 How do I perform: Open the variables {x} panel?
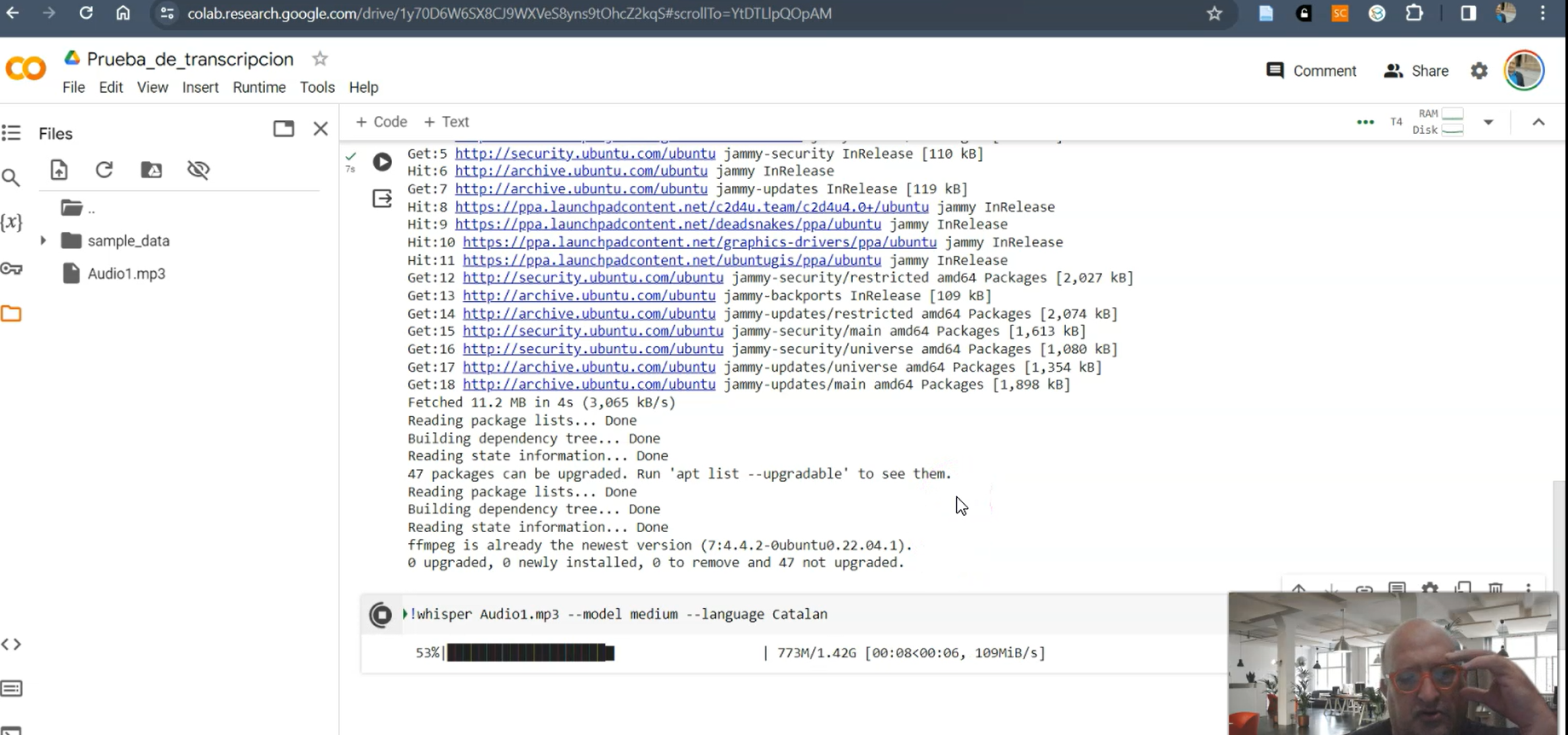tap(11, 223)
